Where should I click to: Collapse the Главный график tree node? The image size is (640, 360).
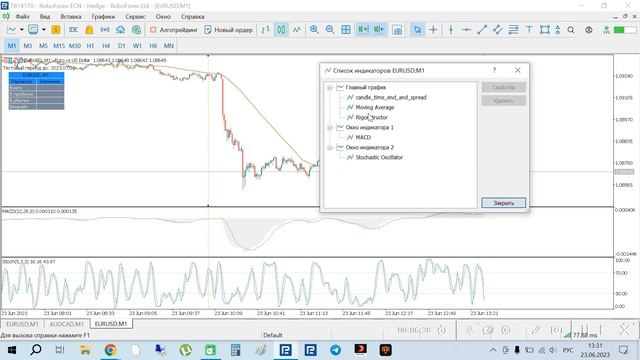tap(330, 87)
